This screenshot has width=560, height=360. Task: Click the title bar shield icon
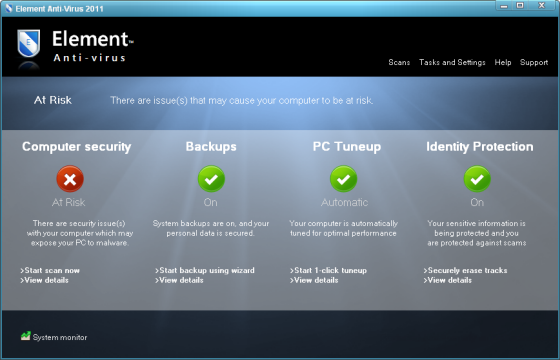tap(9, 8)
